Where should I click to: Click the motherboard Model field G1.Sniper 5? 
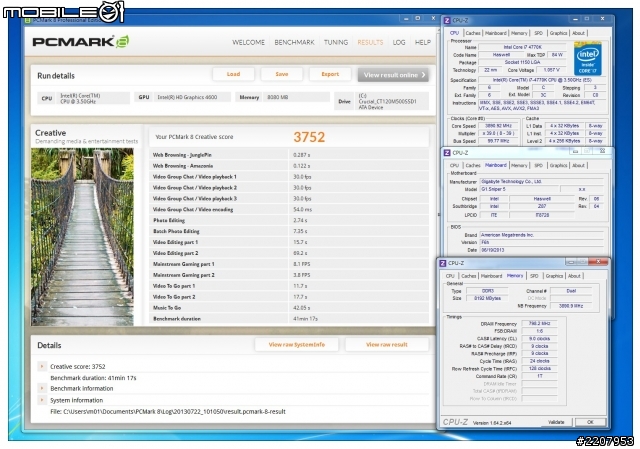518,189
